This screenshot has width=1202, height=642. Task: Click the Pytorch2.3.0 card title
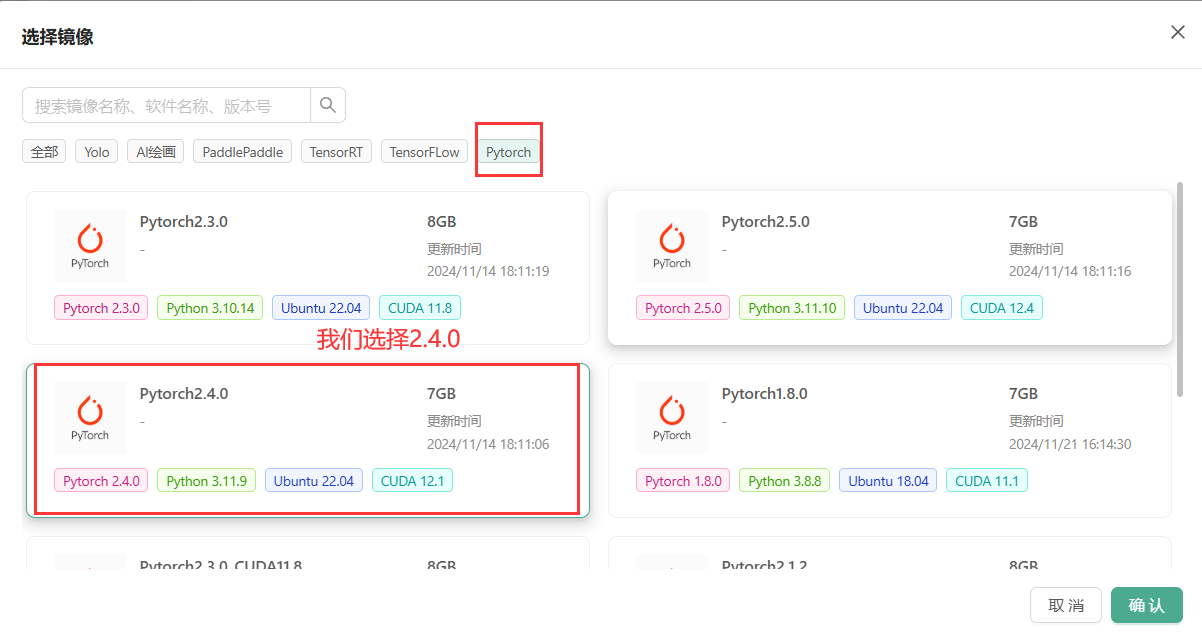pos(184,222)
